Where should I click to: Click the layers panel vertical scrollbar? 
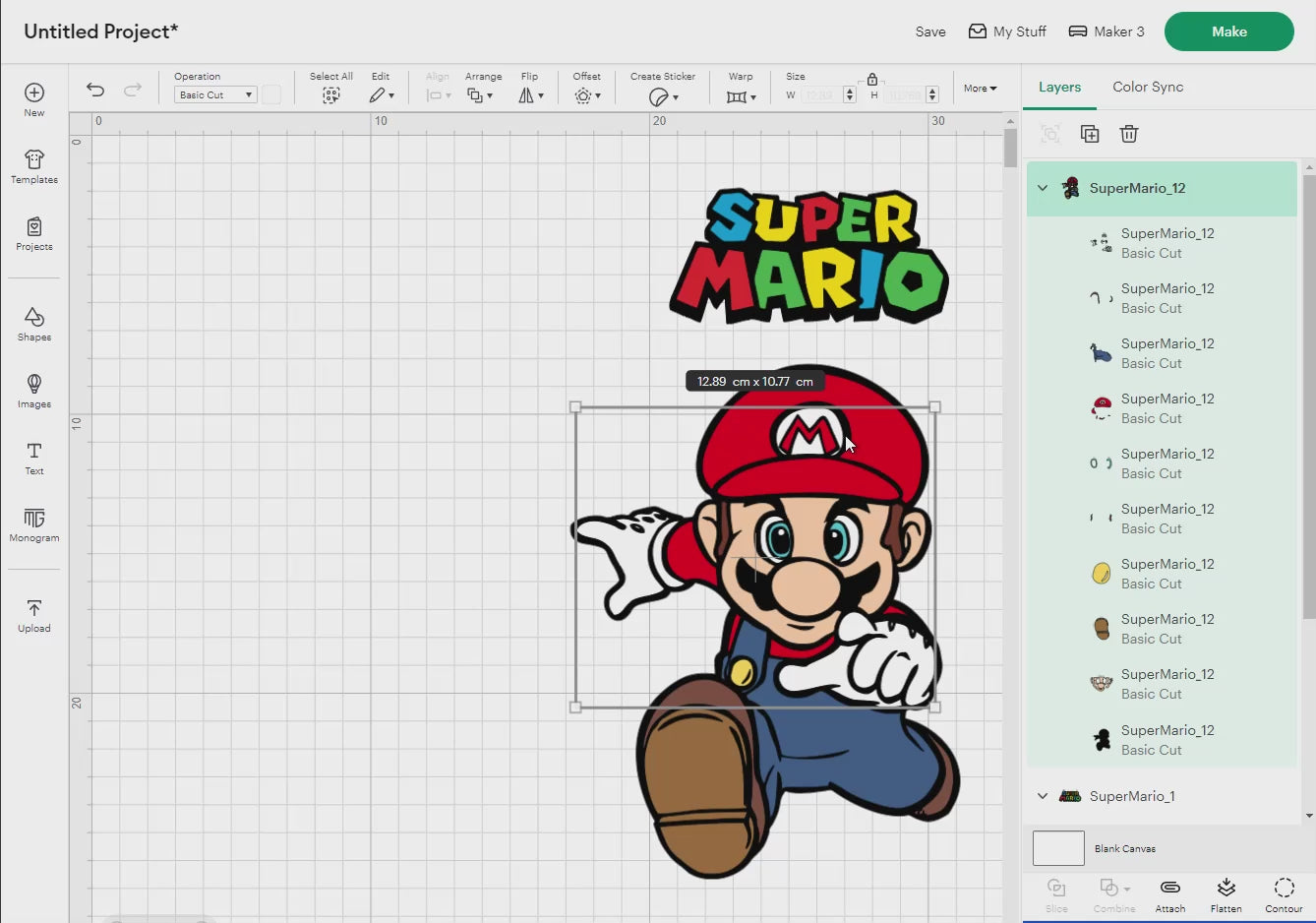tap(1309, 398)
